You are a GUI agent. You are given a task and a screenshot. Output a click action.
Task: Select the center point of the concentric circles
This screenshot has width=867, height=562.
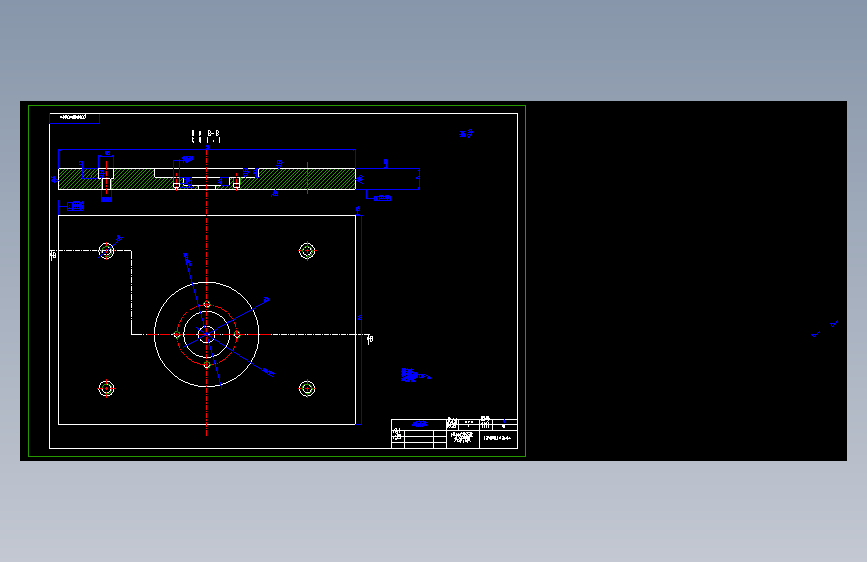[x=206, y=334]
